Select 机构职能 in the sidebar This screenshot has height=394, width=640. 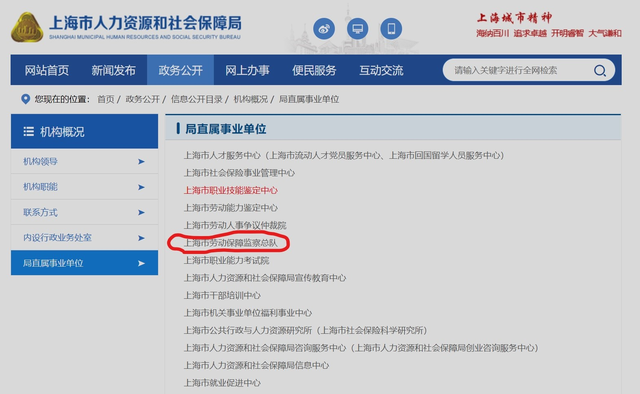click(84, 187)
